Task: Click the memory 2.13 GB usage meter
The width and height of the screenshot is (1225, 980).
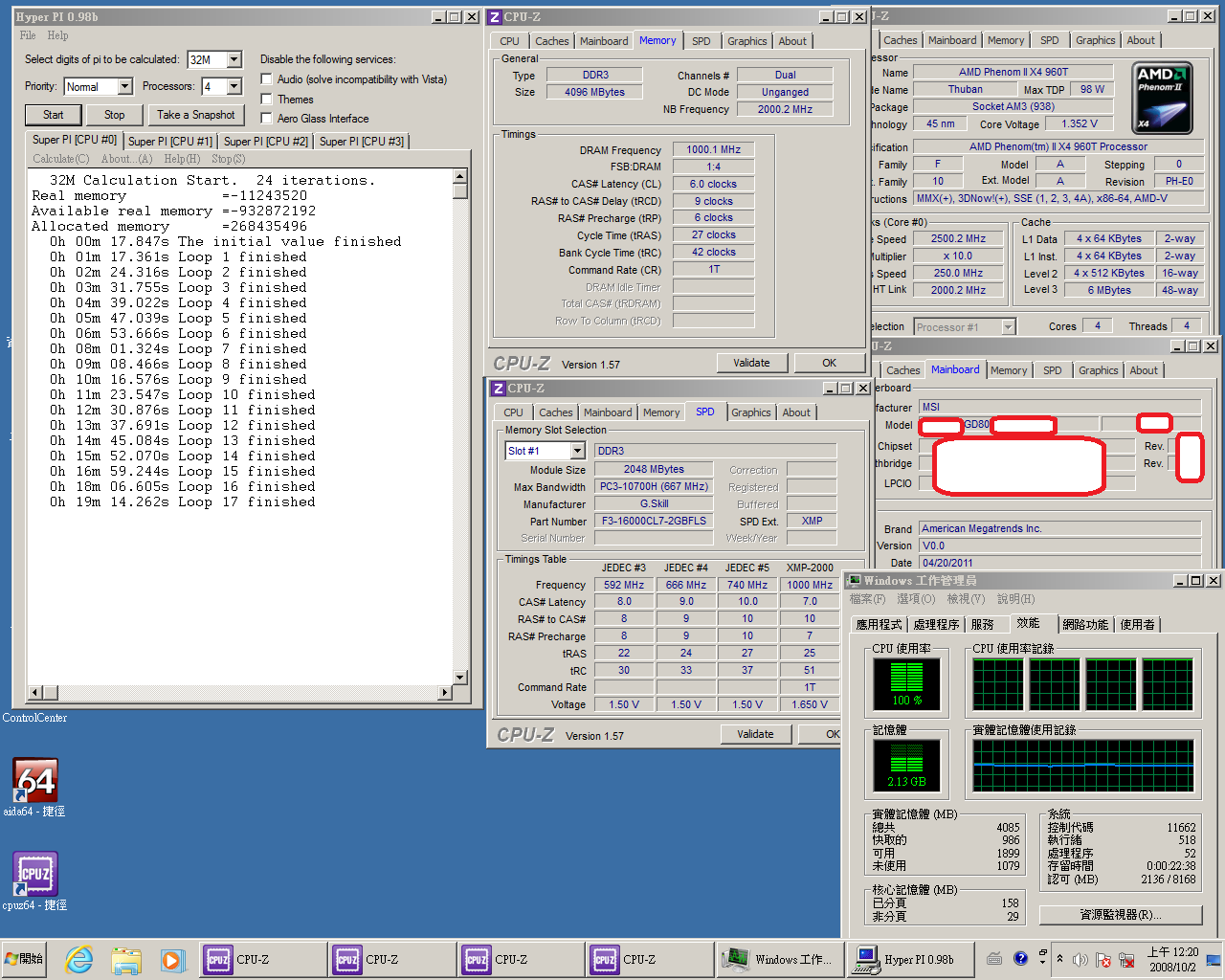Action: pos(905,765)
